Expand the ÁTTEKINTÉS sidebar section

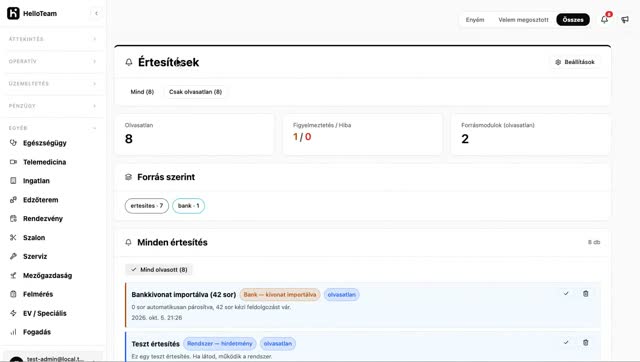[52, 39]
